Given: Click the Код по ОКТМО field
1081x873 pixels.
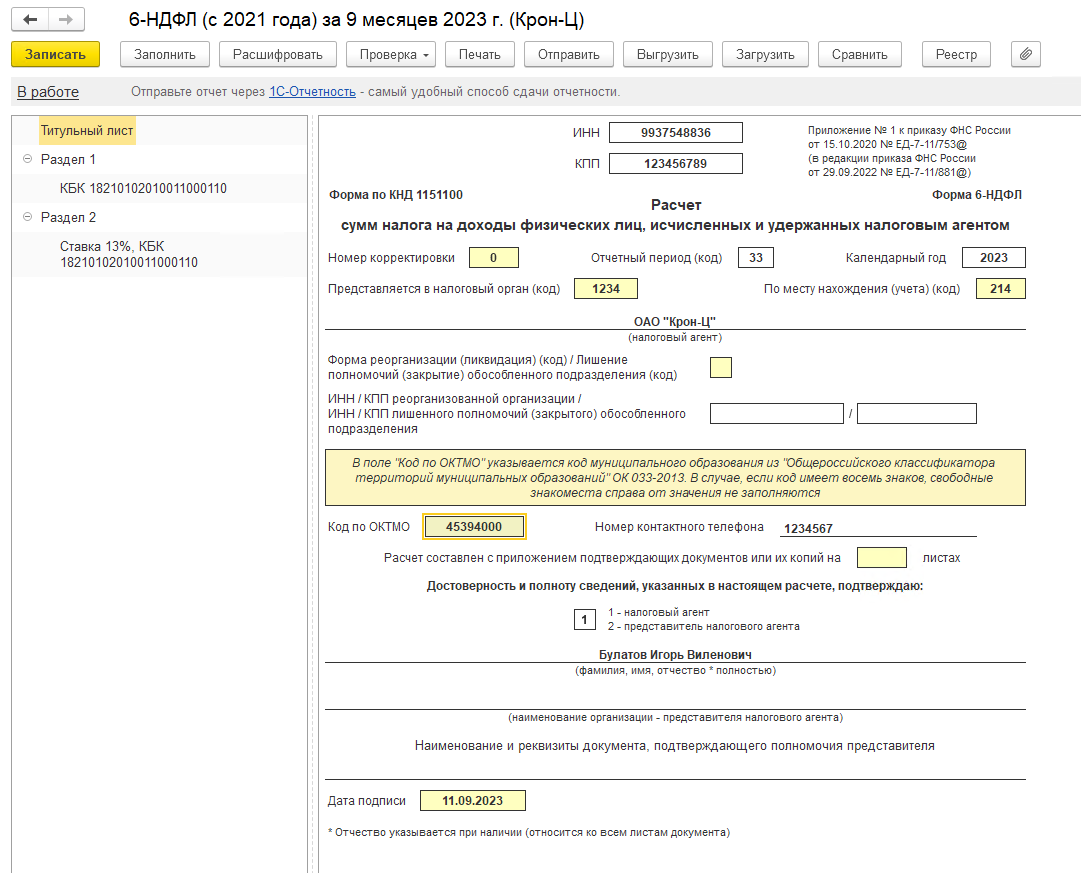Looking at the screenshot, I should pyautogui.click(x=474, y=527).
